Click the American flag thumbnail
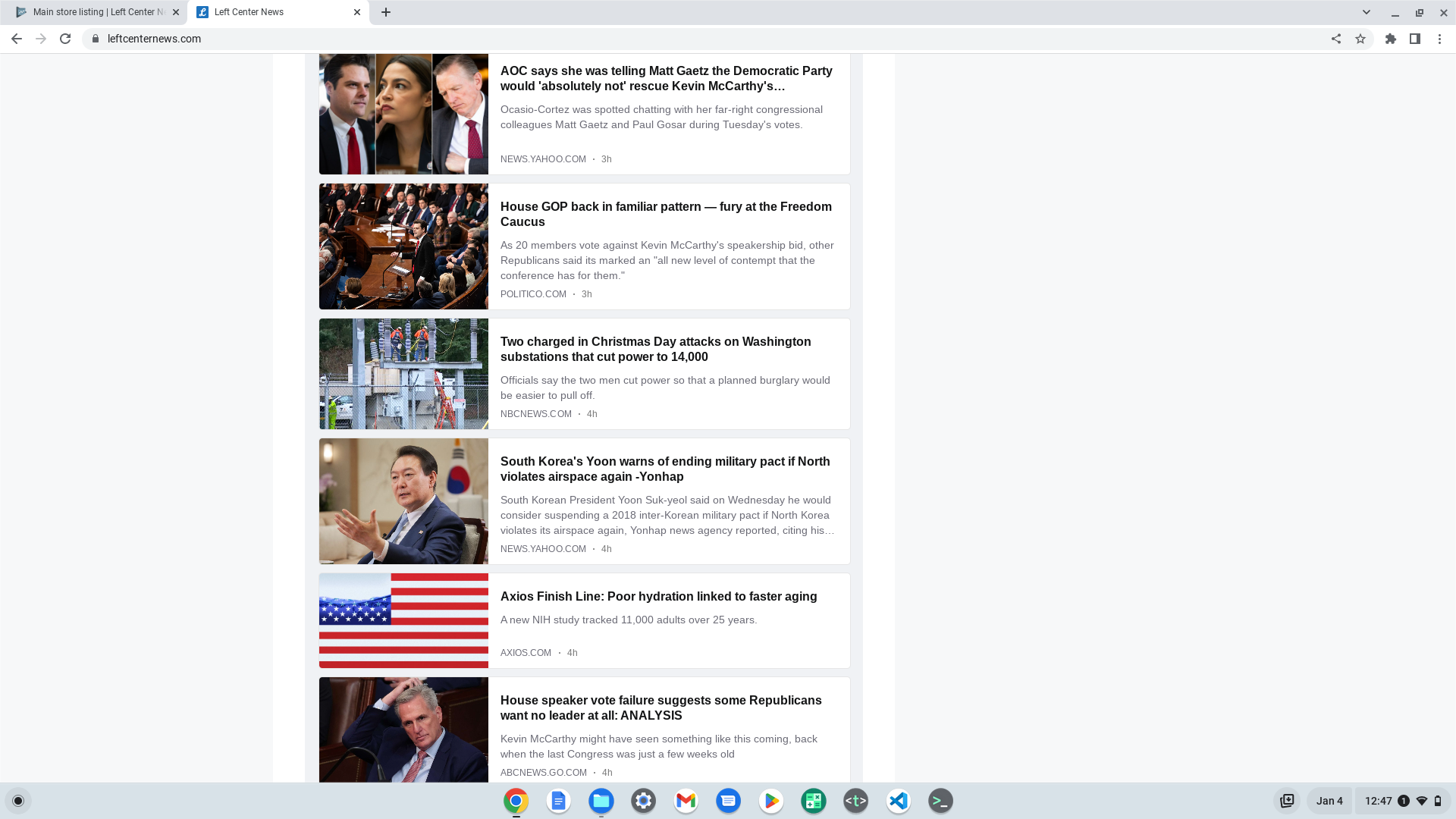The height and width of the screenshot is (819, 1456). pyautogui.click(x=403, y=621)
